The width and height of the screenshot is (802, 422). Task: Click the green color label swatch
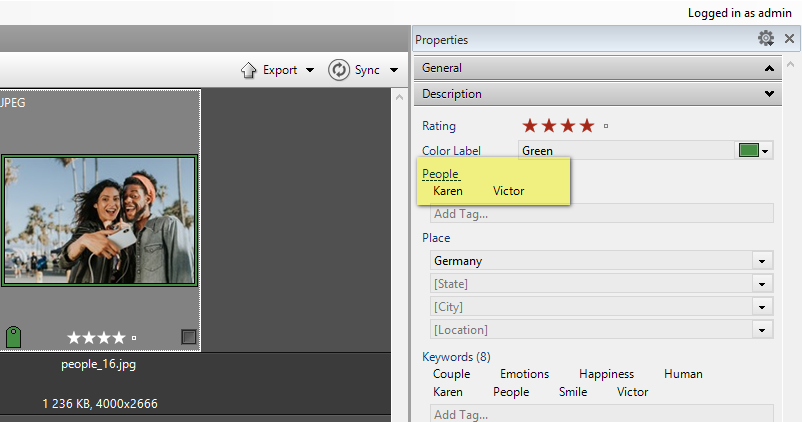click(x=748, y=151)
